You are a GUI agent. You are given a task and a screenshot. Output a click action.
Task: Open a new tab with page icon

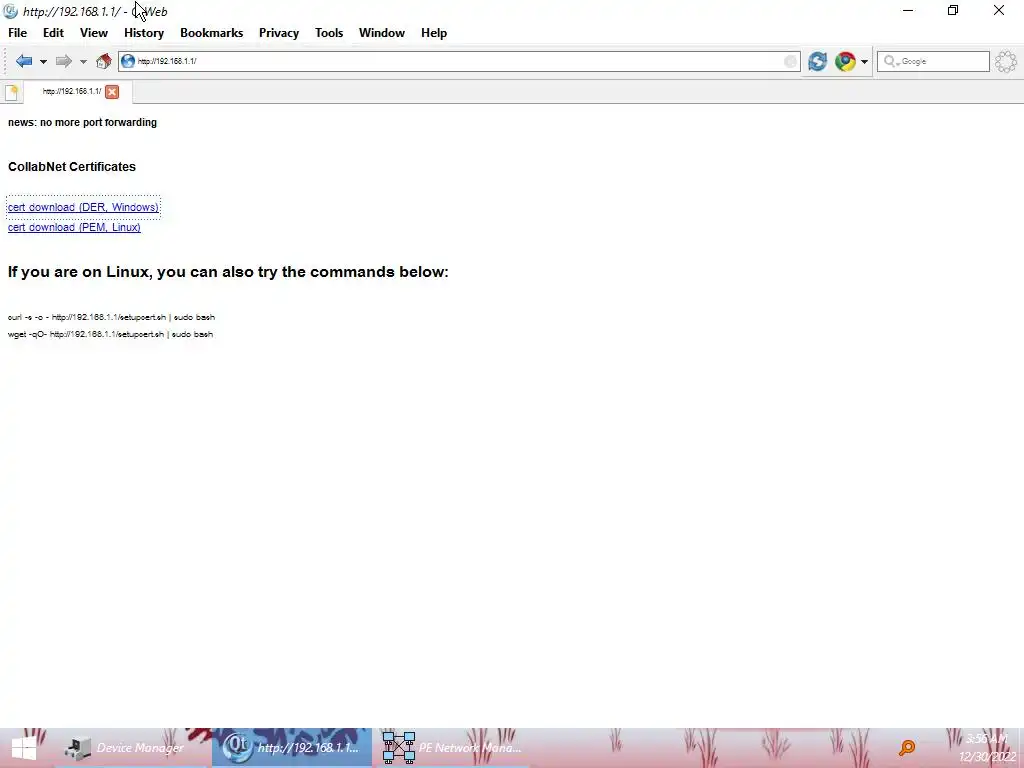[x=12, y=92]
